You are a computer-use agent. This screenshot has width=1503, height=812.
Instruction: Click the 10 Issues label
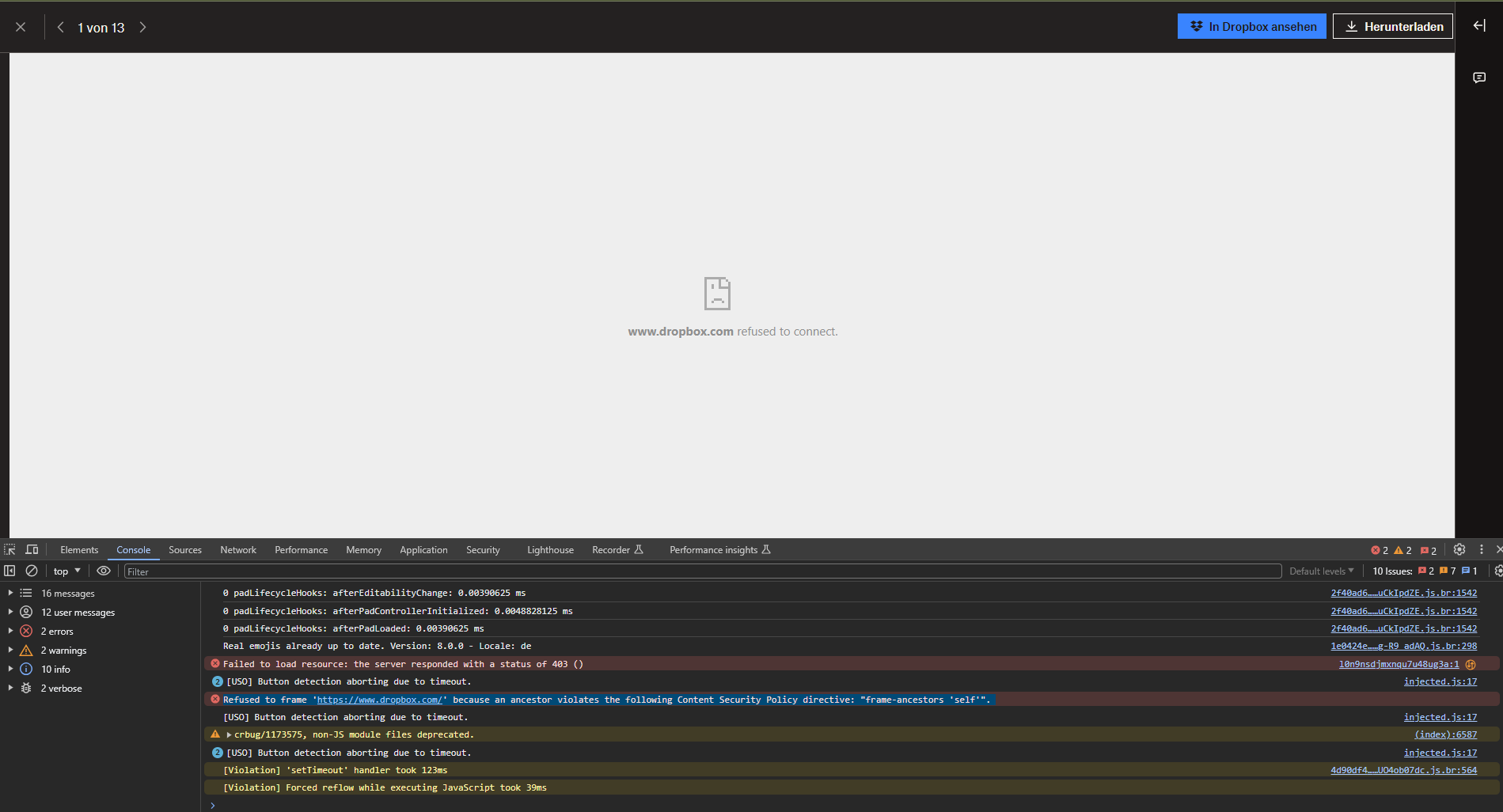(x=1392, y=571)
